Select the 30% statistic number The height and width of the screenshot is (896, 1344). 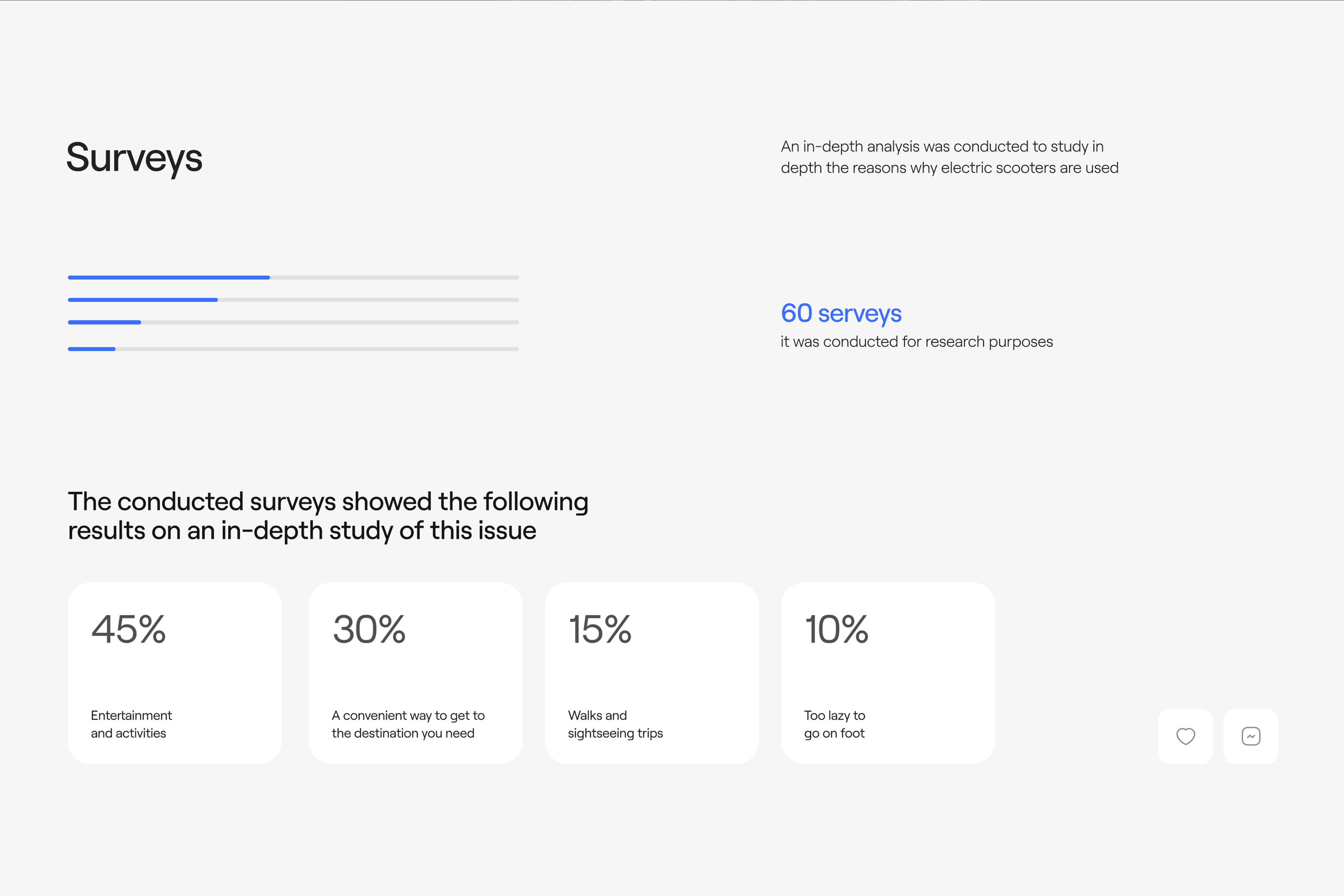[x=369, y=630]
